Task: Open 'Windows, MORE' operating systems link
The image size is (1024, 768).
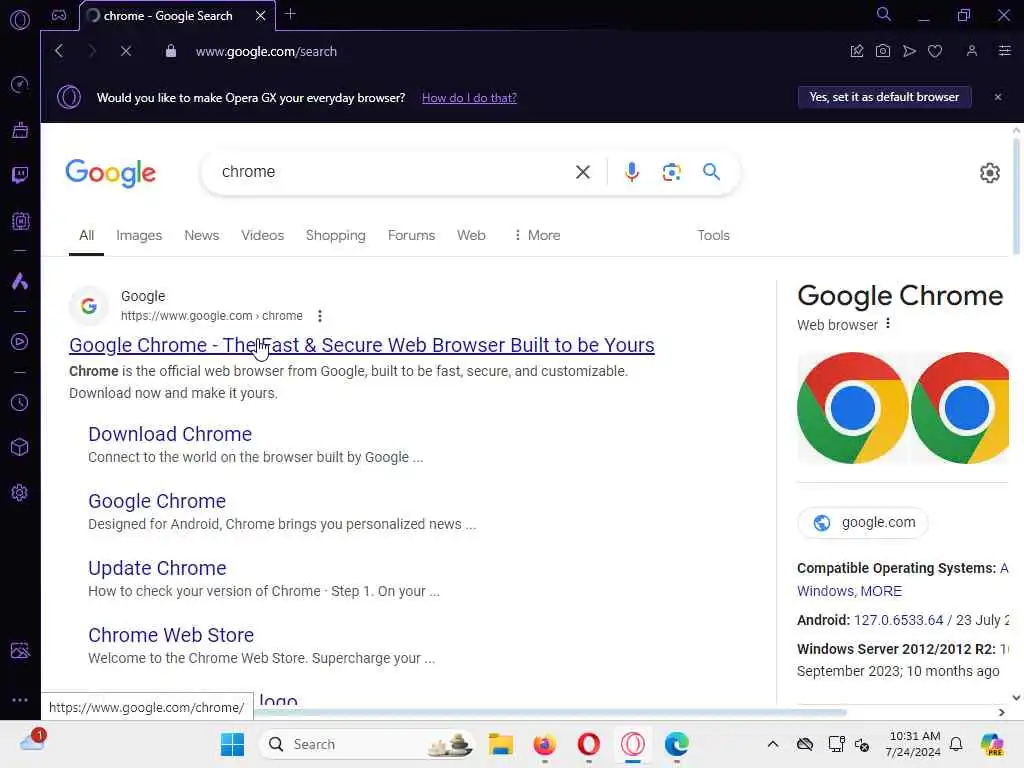Action: pyautogui.click(x=849, y=591)
